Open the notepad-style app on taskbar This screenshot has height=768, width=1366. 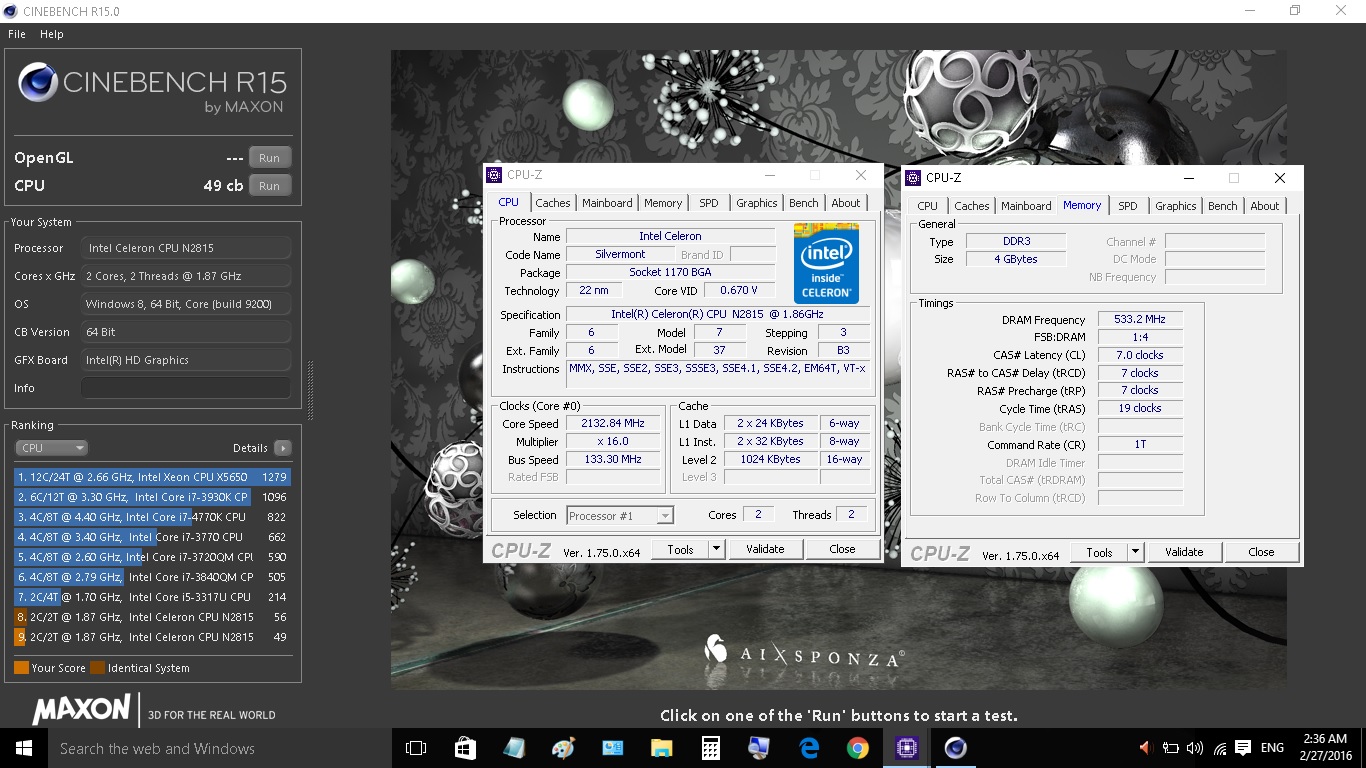pyautogui.click(x=514, y=748)
